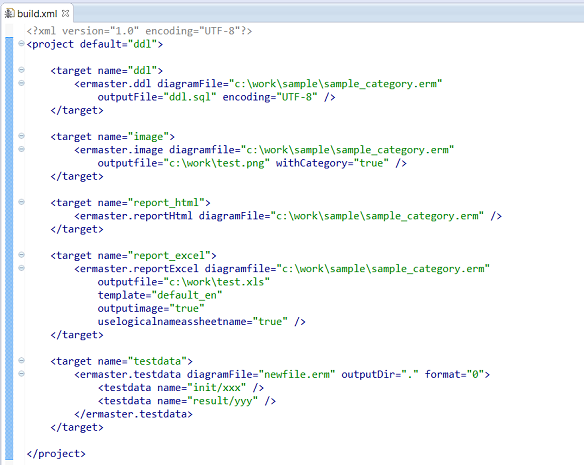Collapse the project default="ddl" fold marker
584x465 pixels.
21,44
